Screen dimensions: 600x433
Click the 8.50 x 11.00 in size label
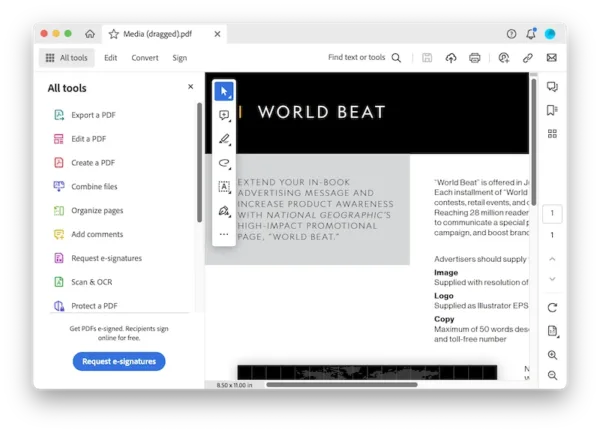point(234,385)
